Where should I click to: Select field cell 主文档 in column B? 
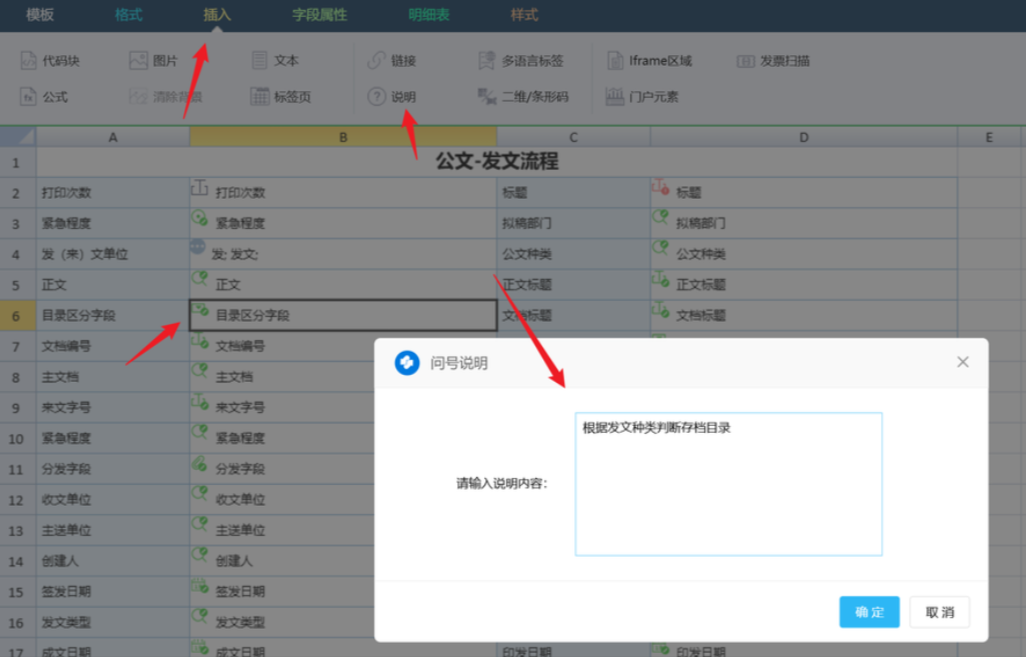(x=282, y=377)
